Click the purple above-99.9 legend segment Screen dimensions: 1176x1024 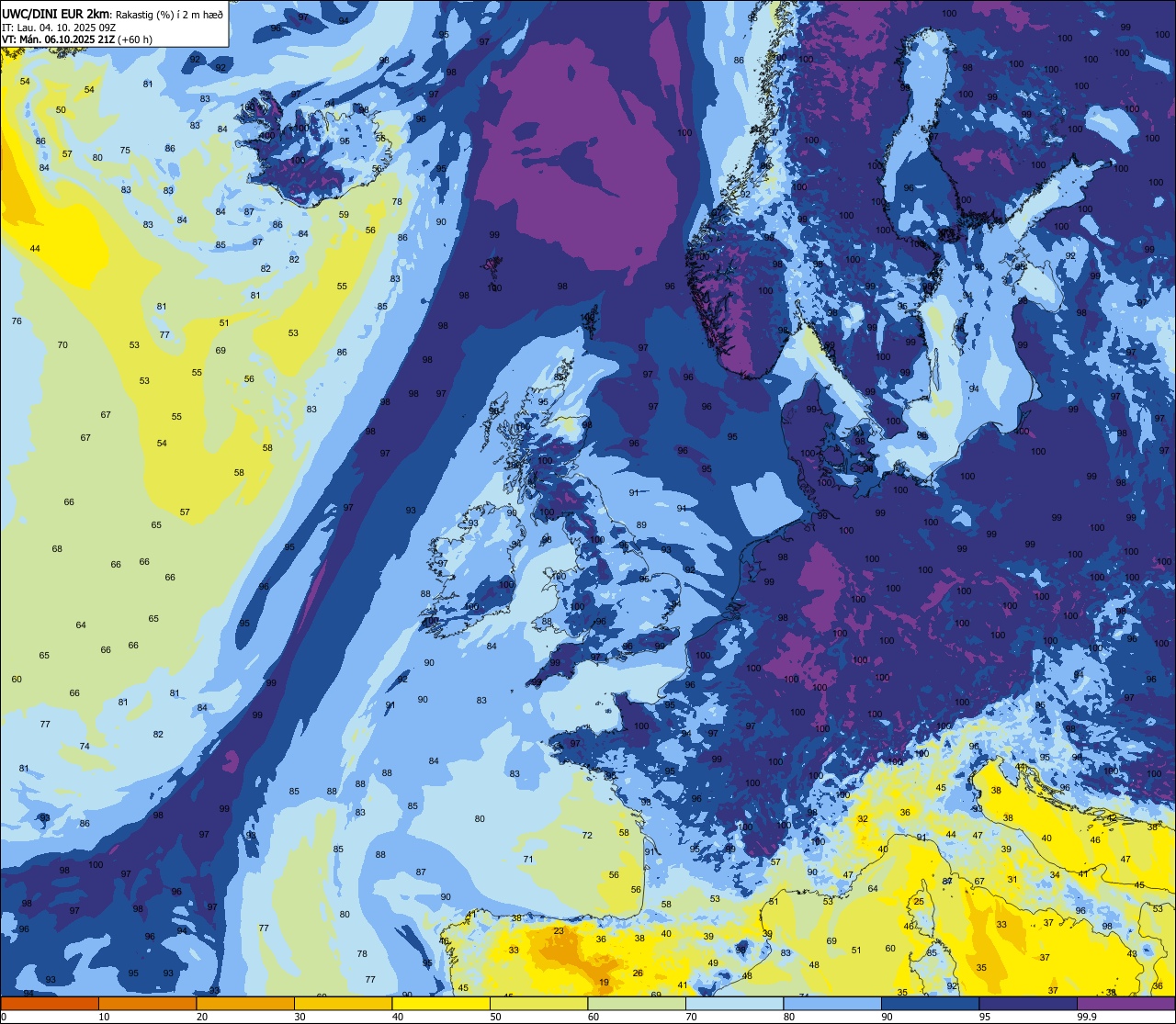[1125, 1003]
